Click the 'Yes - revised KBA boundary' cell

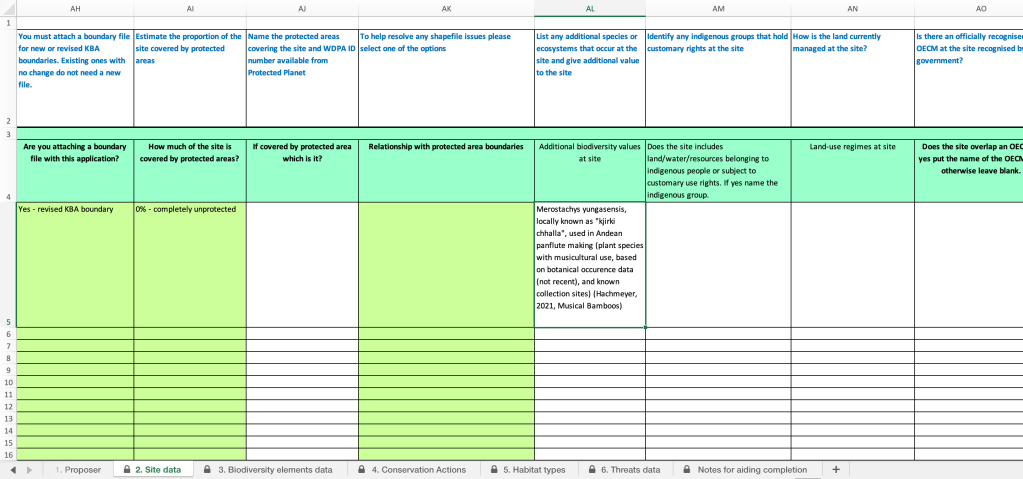click(75, 264)
